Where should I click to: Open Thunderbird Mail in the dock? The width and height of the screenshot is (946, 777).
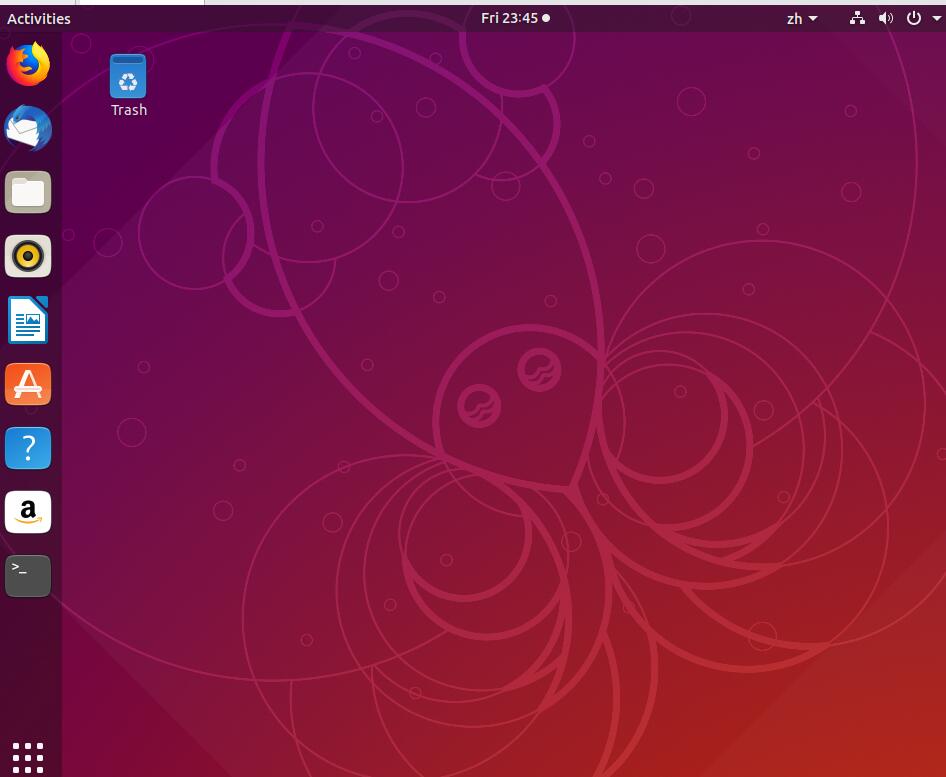28,129
